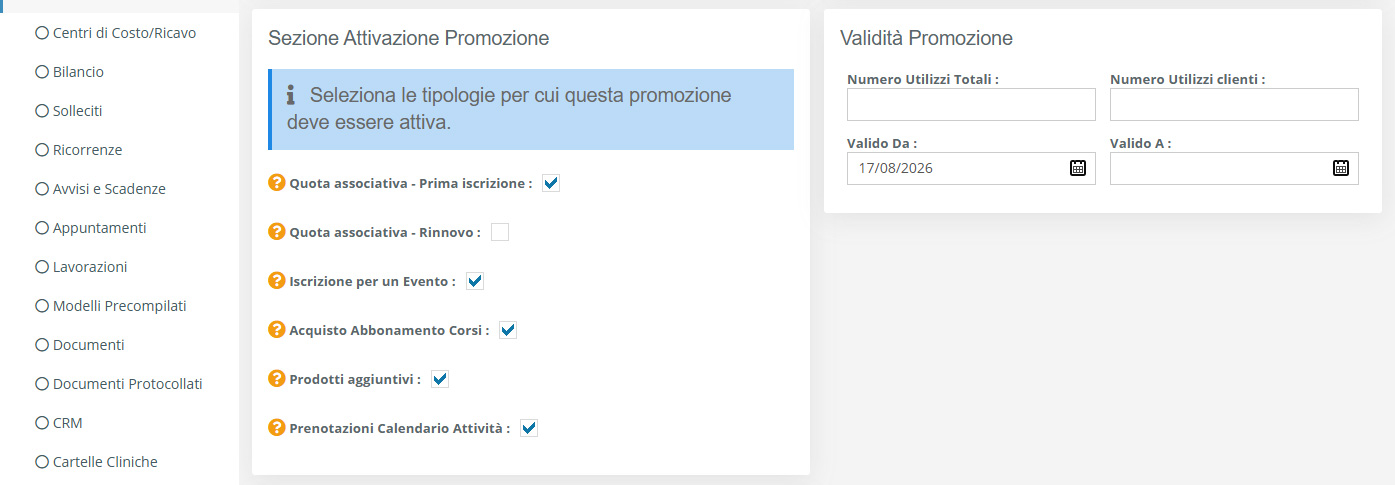This screenshot has width=1395, height=485.
Task: Click the Numero Utilizzi Totali field
Action: (971, 104)
